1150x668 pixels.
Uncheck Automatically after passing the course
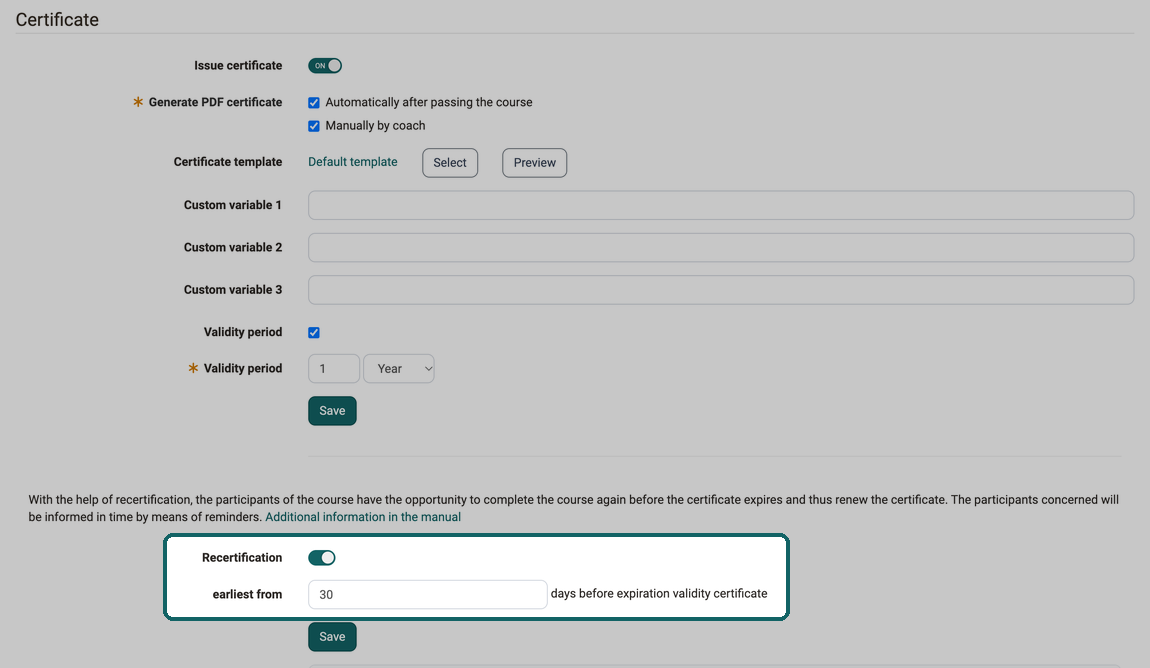point(314,103)
